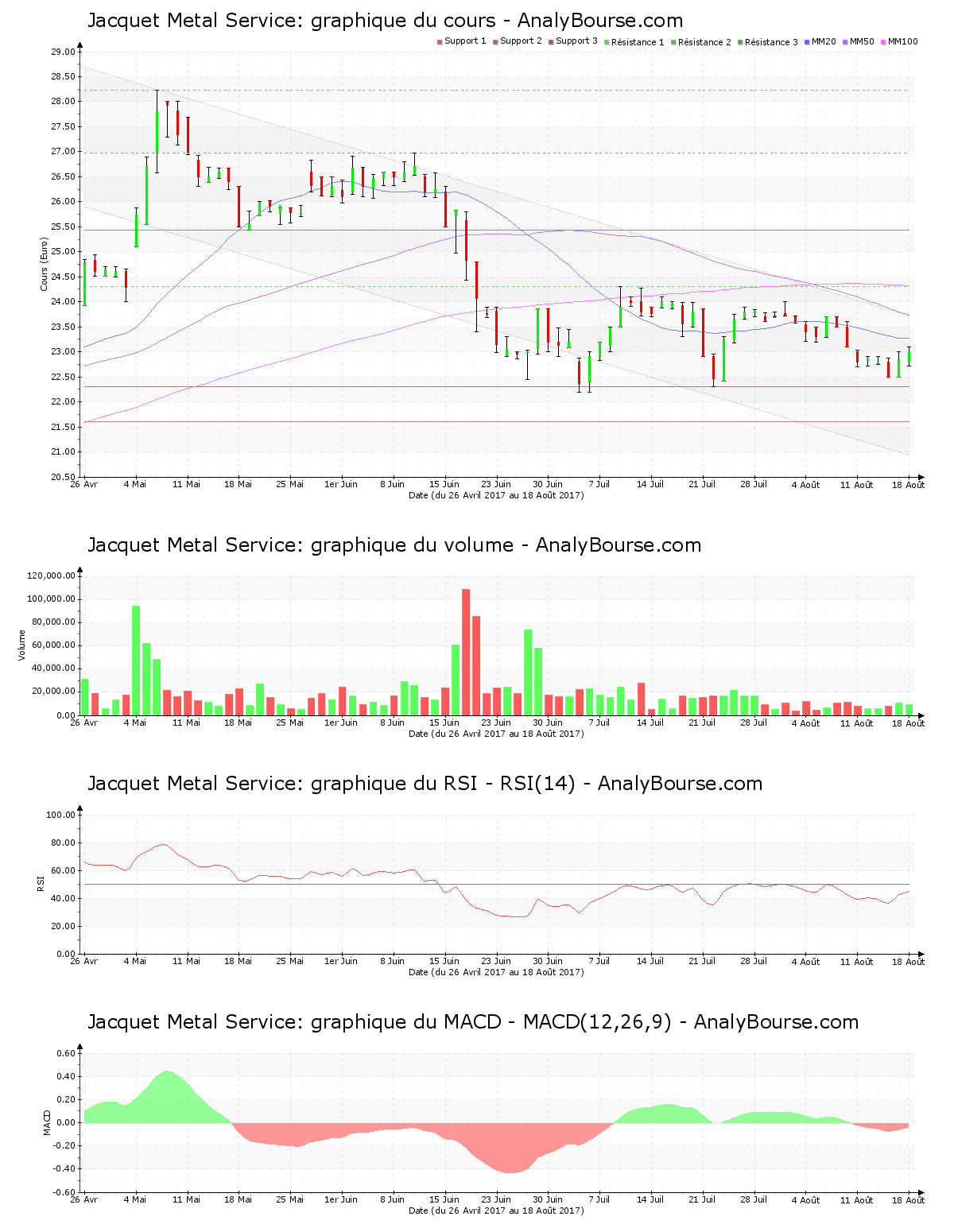Click the 'graphique du RSI - RSI(14)' title
The height and width of the screenshot is (1232, 954).
coord(425,784)
